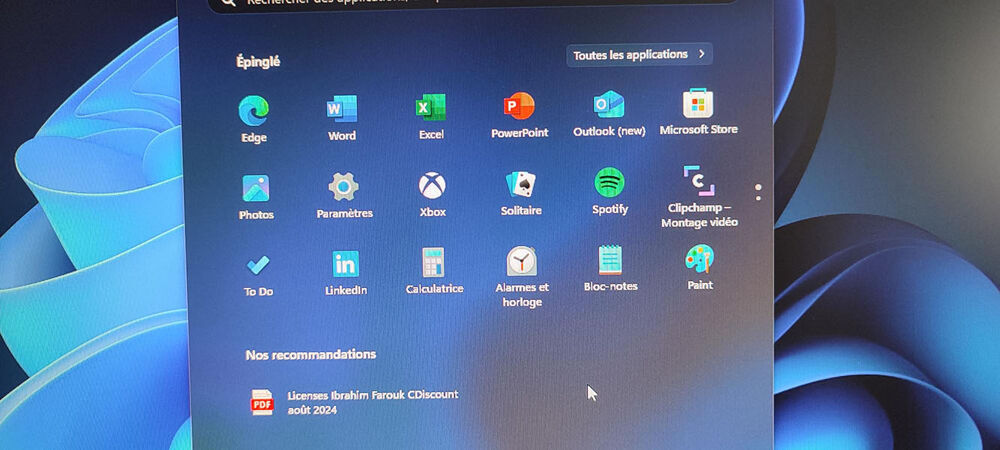Click the Nos recommandations heading
This screenshot has height=450, width=1000.
[311, 354]
